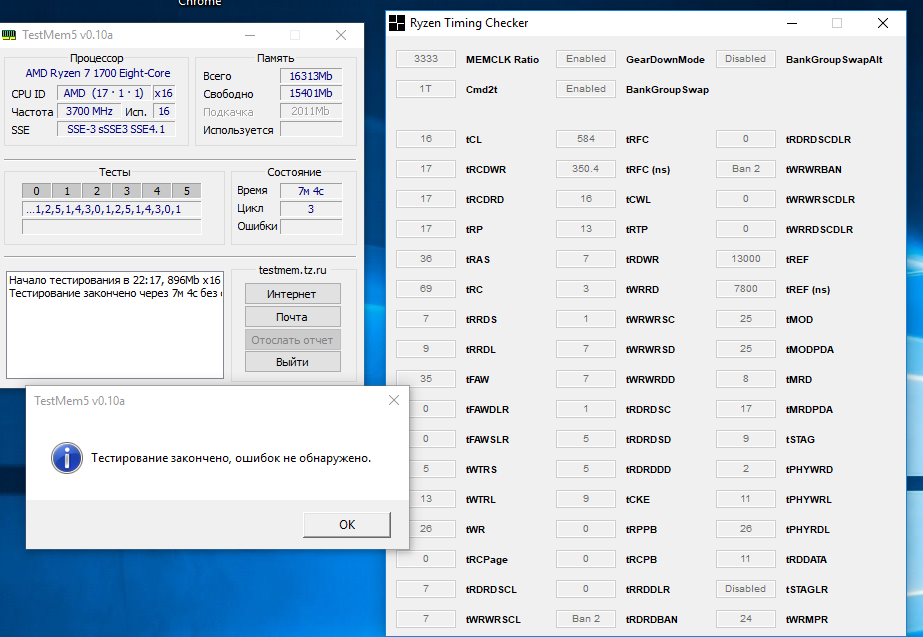This screenshot has width=923, height=637.
Task: Minimize the Ryzen Timing Checker window
Action: (x=792, y=23)
